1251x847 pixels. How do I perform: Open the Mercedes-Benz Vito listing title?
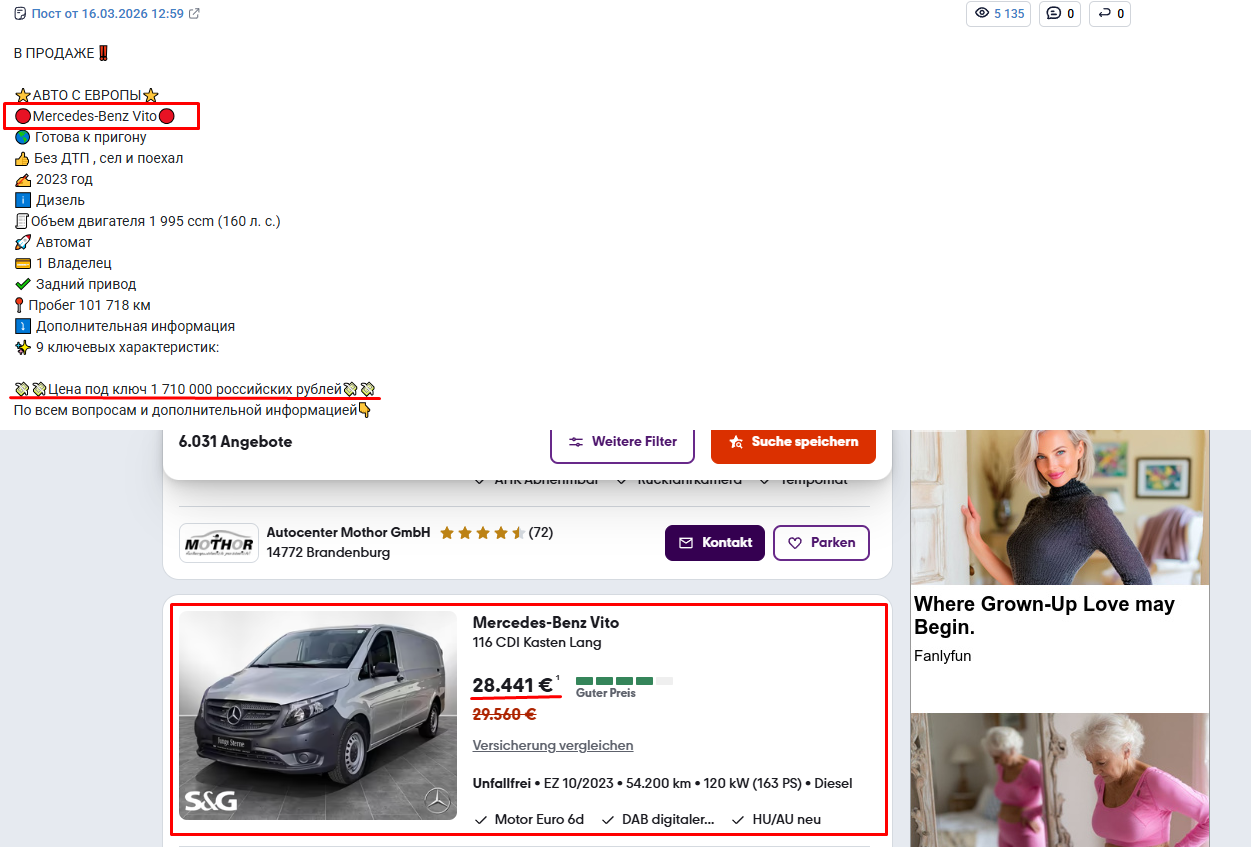point(546,623)
